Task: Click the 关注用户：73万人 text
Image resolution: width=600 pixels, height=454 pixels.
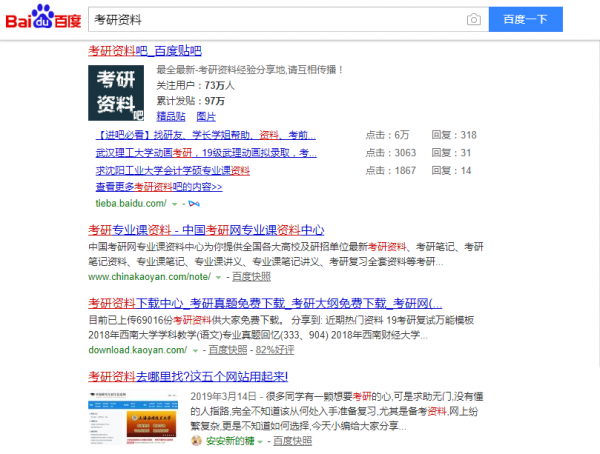Action: pos(195,85)
